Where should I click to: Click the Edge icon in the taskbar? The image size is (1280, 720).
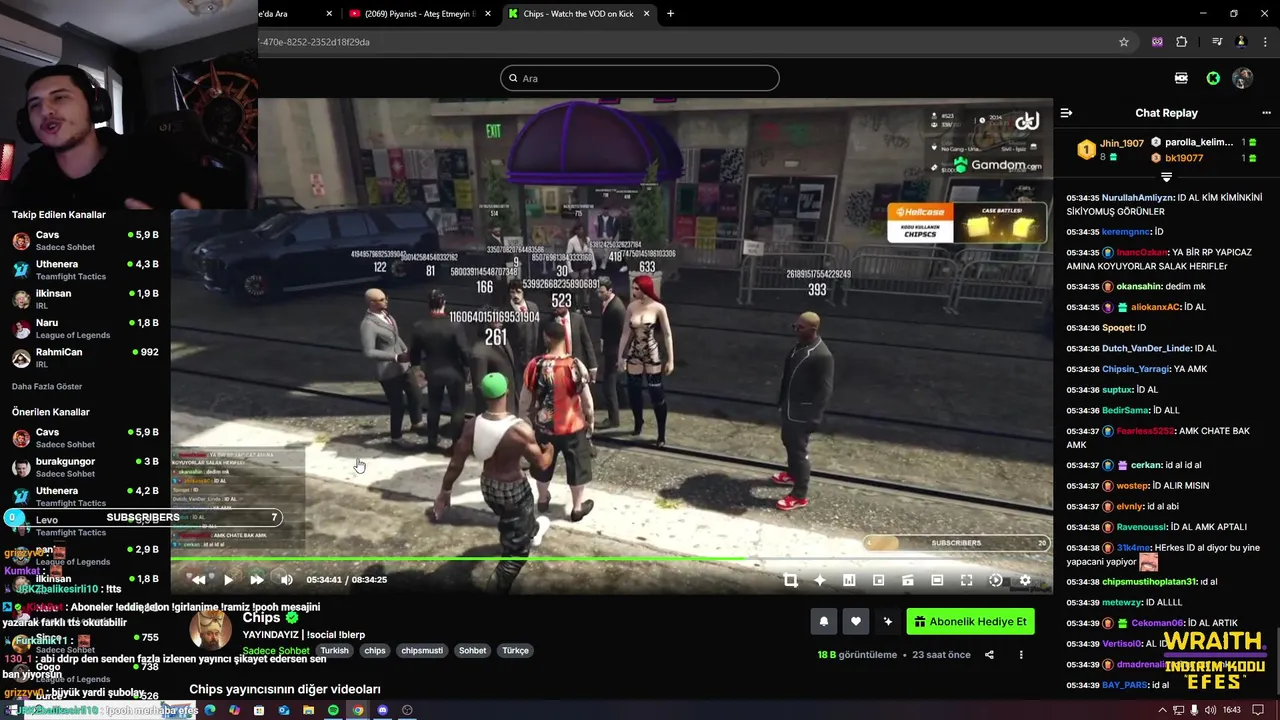click(x=210, y=710)
